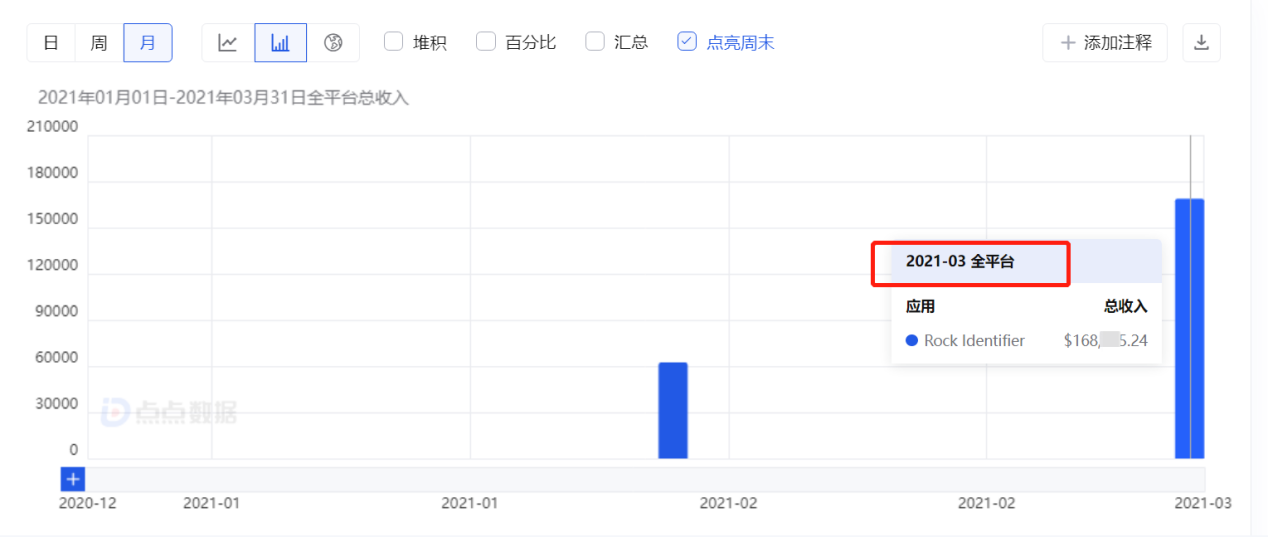Tick the 汇总 checkbox
Image resolution: width=1268 pixels, height=537 pixels.
[x=595, y=42]
